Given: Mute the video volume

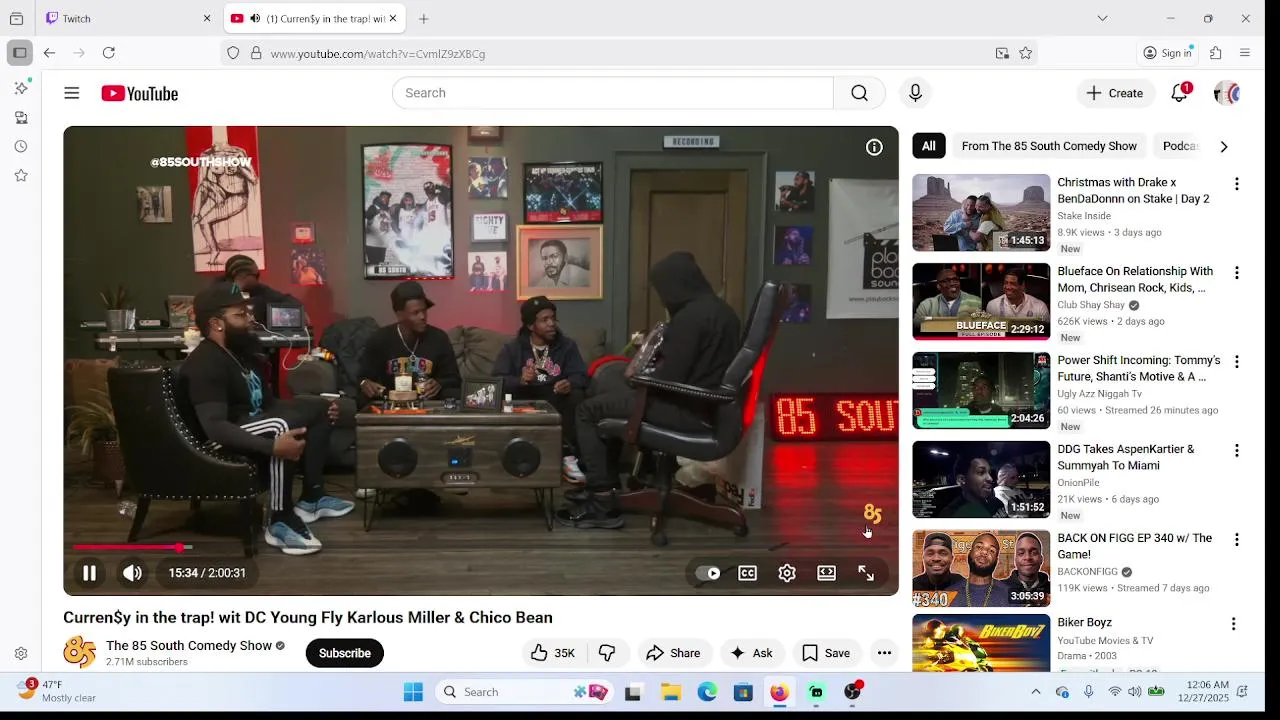Looking at the screenshot, I should pyautogui.click(x=132, y=573).
